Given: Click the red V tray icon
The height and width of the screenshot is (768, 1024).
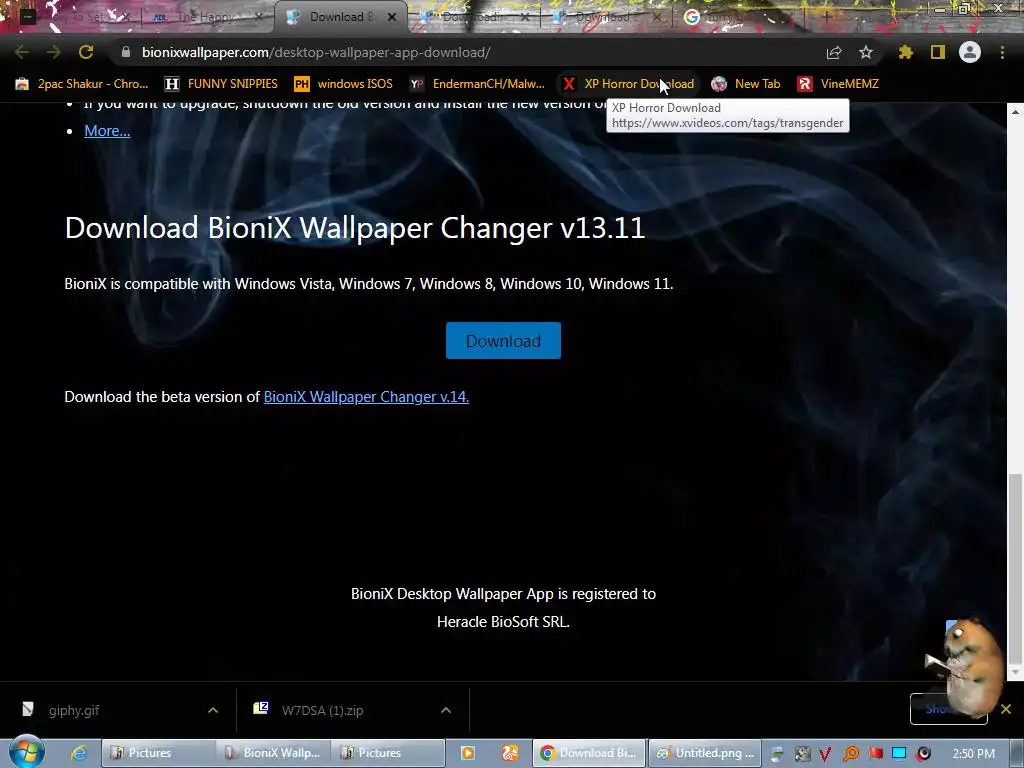Looking at the screenshot, I should (825, 754).
